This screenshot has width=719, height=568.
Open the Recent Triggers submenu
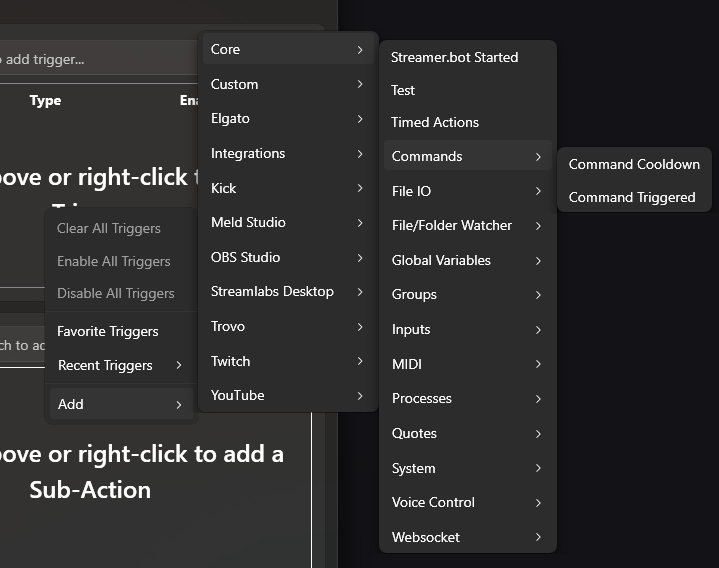(119, 365)
